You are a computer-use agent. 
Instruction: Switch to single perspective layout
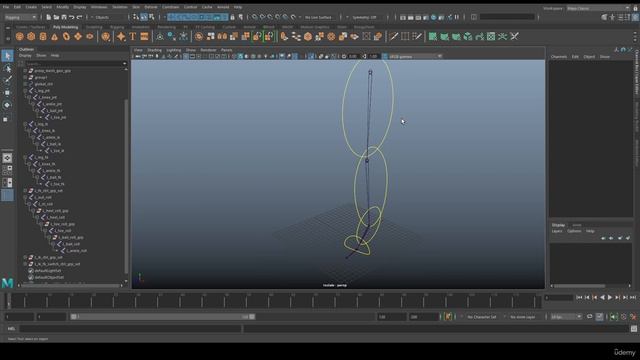(x=7, y=158)
